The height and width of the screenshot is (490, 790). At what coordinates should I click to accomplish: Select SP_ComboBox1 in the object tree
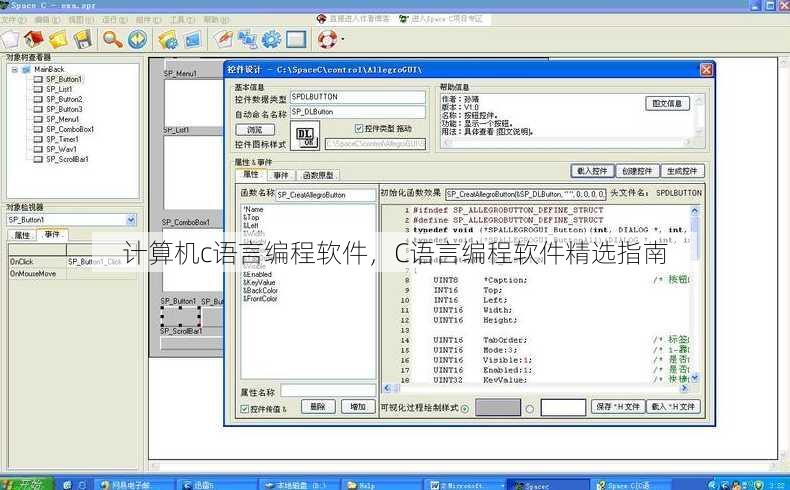(70, 129)
